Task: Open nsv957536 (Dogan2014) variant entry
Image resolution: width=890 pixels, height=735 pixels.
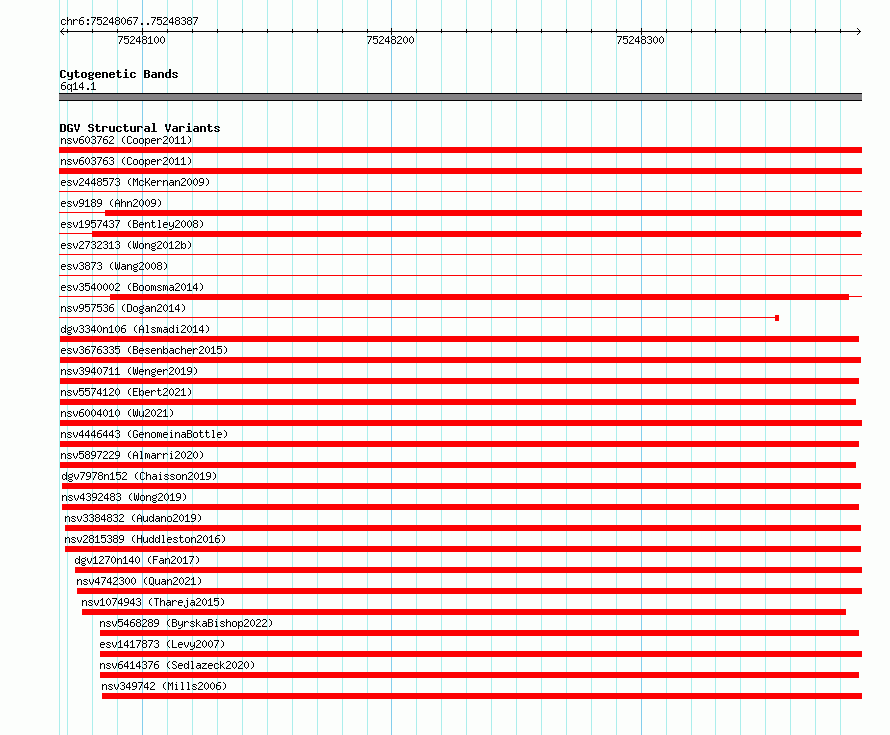Action: tap(123, 308)
